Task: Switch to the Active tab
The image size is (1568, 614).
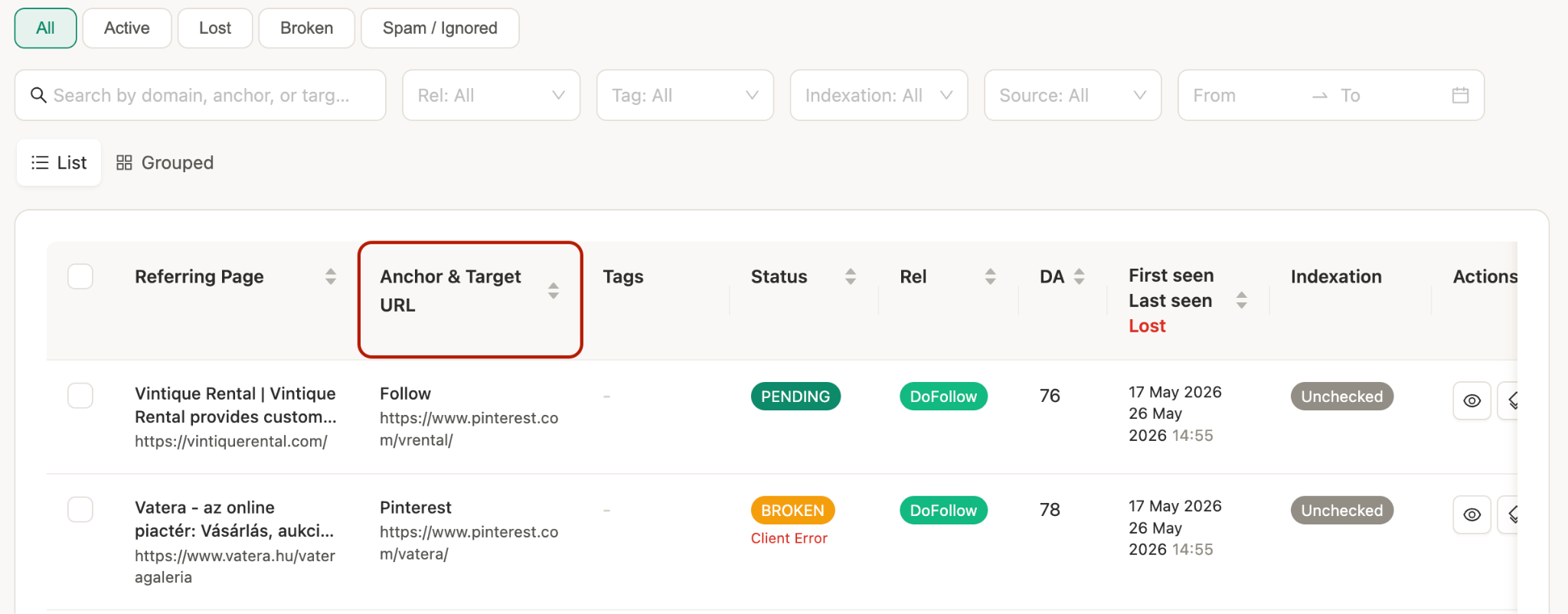Action: coord(126,28)
